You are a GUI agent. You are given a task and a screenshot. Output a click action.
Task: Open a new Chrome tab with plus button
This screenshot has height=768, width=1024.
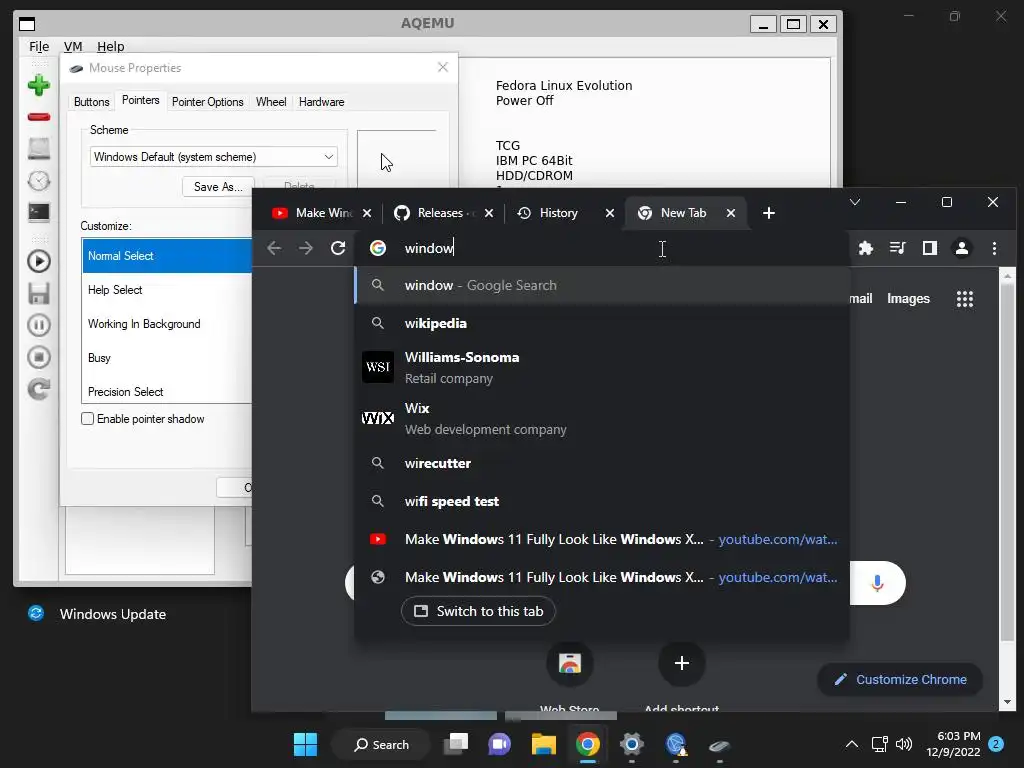pos(769,213)
